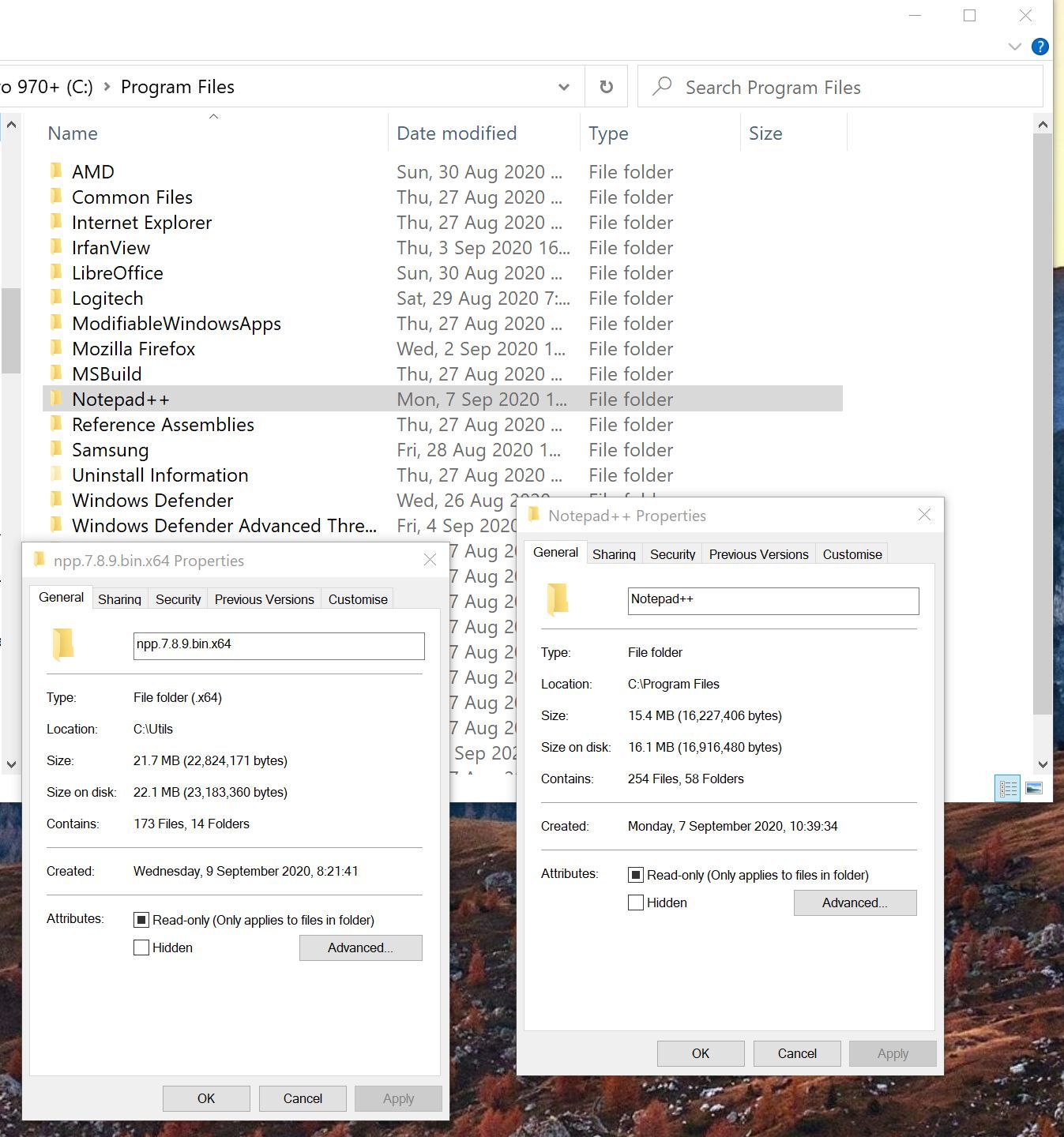Toggle Hidden in npp.7.8.9.bin.x64 Properties
The height and width of the screenshot is (1137, 1064).
(x=141, y=947)
